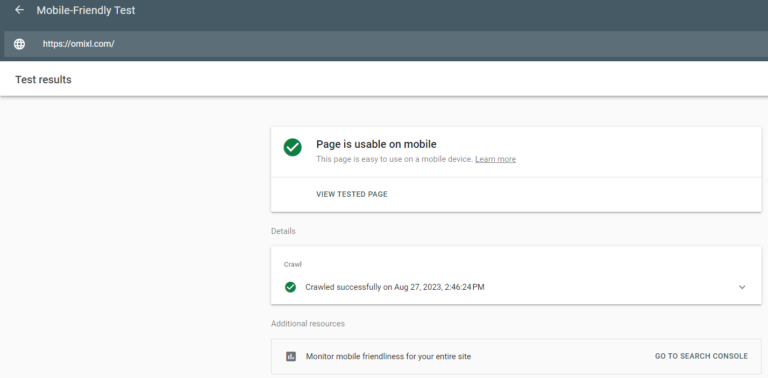Click the green checkmark beside Crawled successfully
The width and height of the screenshot is (768, 378).
tap(290, 287)
